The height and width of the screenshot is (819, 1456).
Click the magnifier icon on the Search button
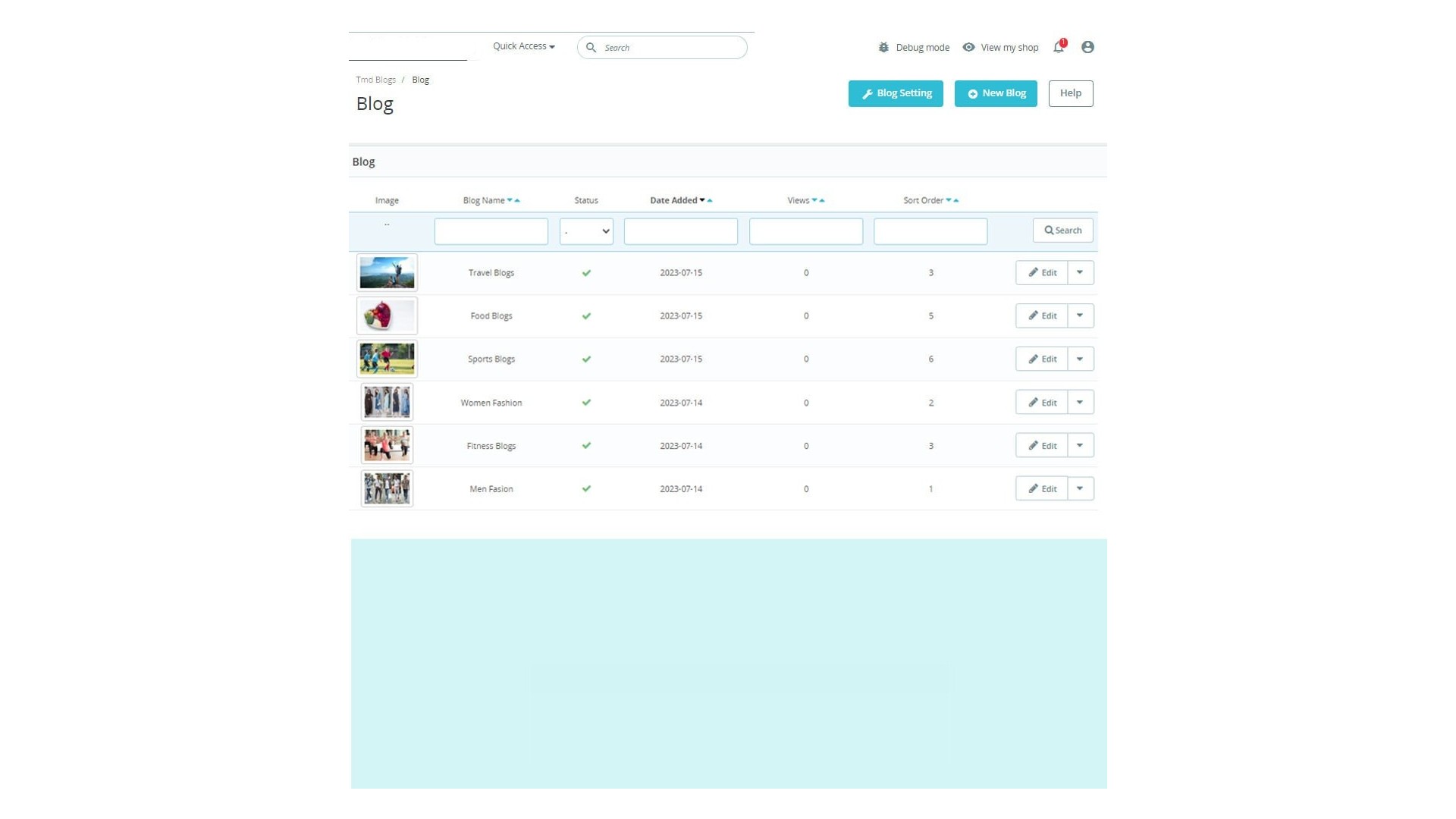pyautogui.click(x=1049, y=231)
